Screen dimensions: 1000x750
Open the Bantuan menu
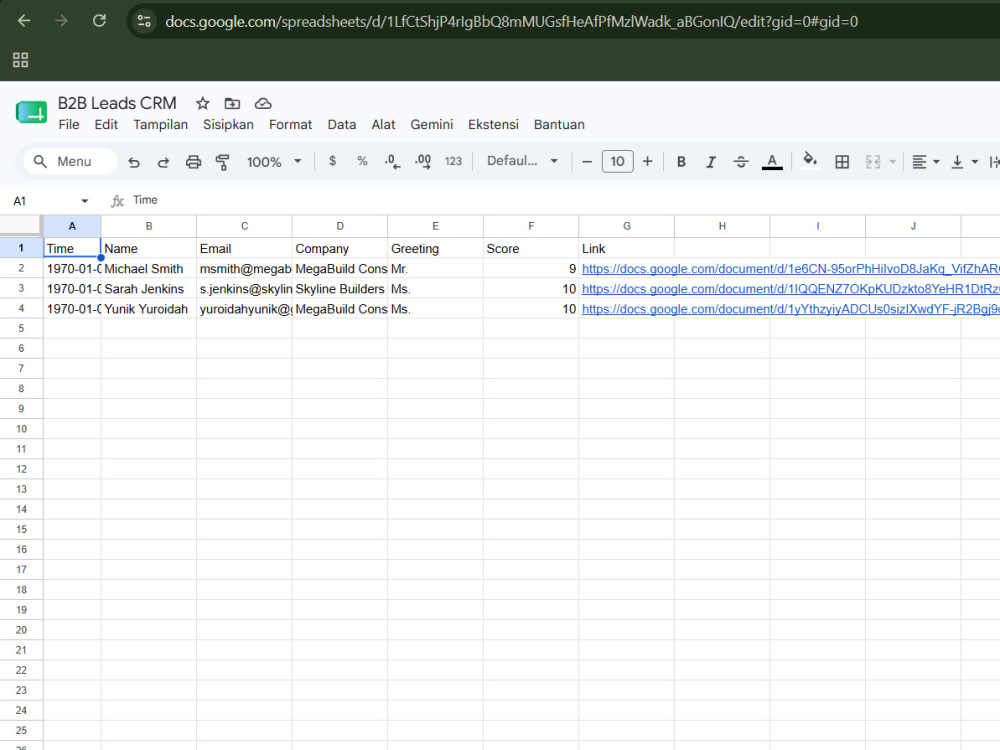pyautogui.click(x=559, y=125)
